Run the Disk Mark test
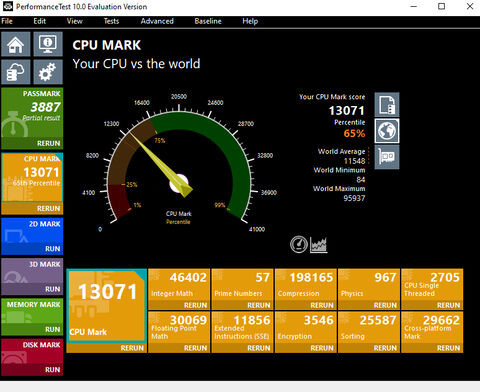The width and height of the screenshot is (480, 392). (53, 370)
